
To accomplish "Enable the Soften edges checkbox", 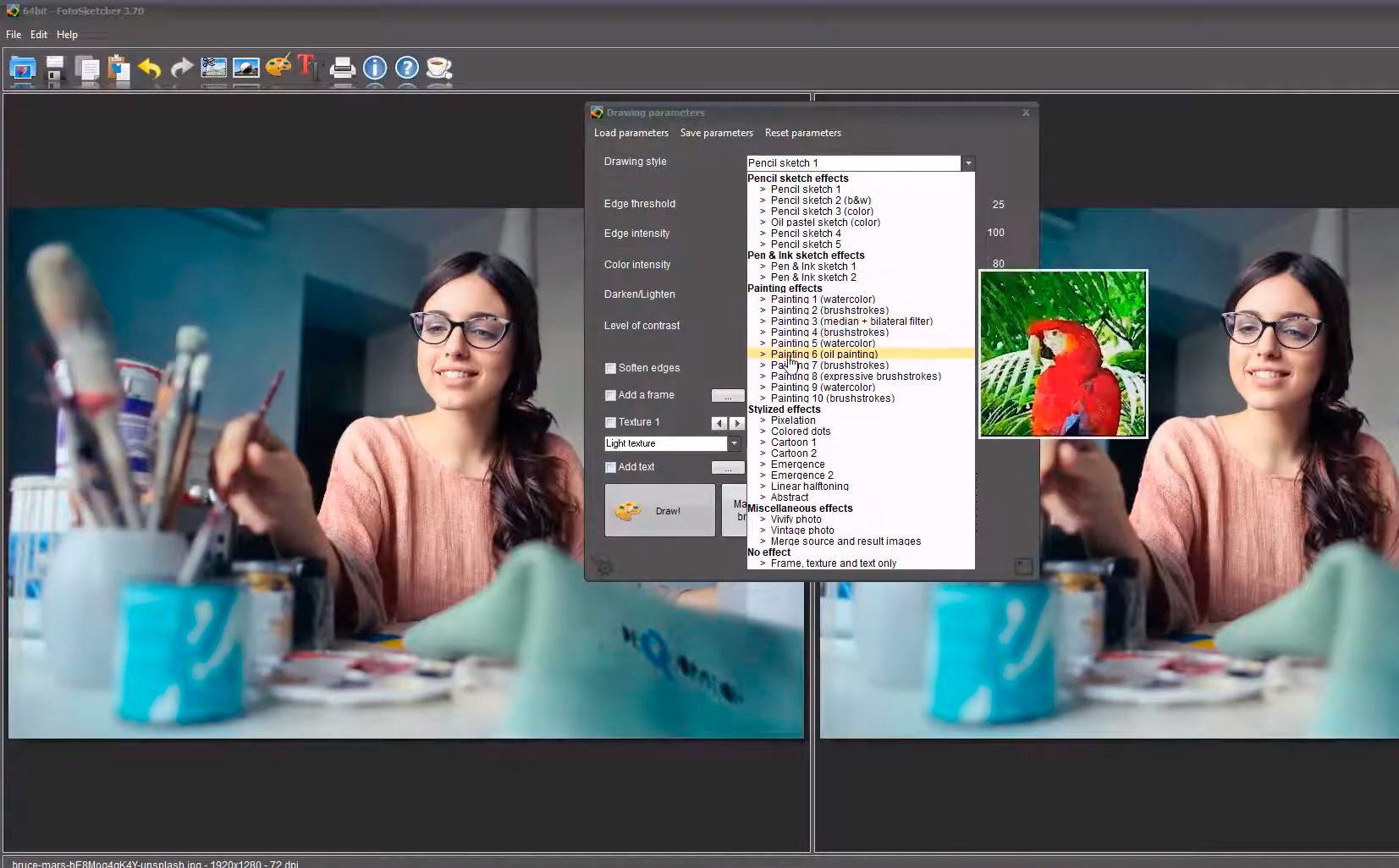I will 610,368.
